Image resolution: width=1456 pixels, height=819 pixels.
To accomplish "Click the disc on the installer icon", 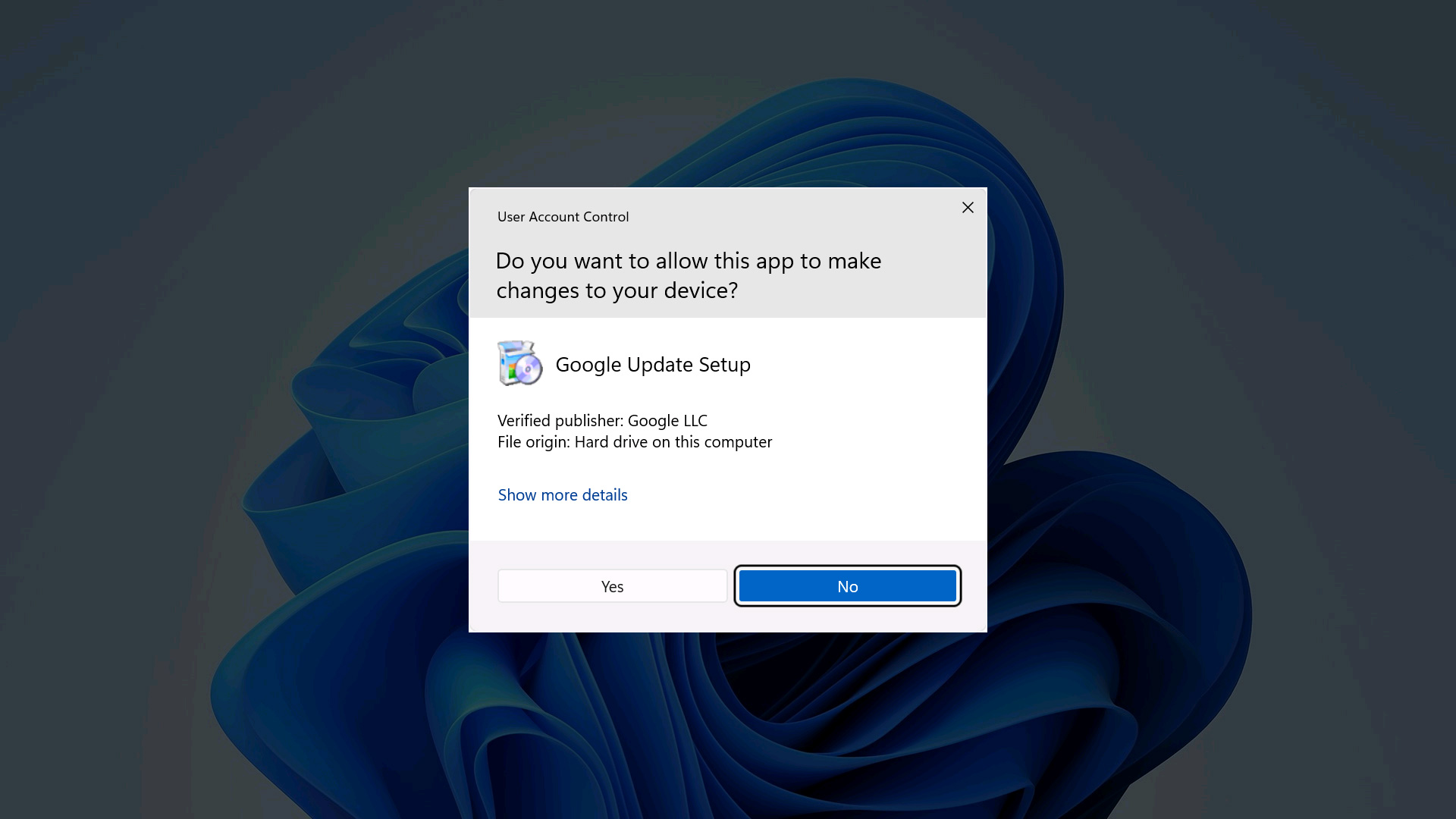I will [x=529, y=370].
